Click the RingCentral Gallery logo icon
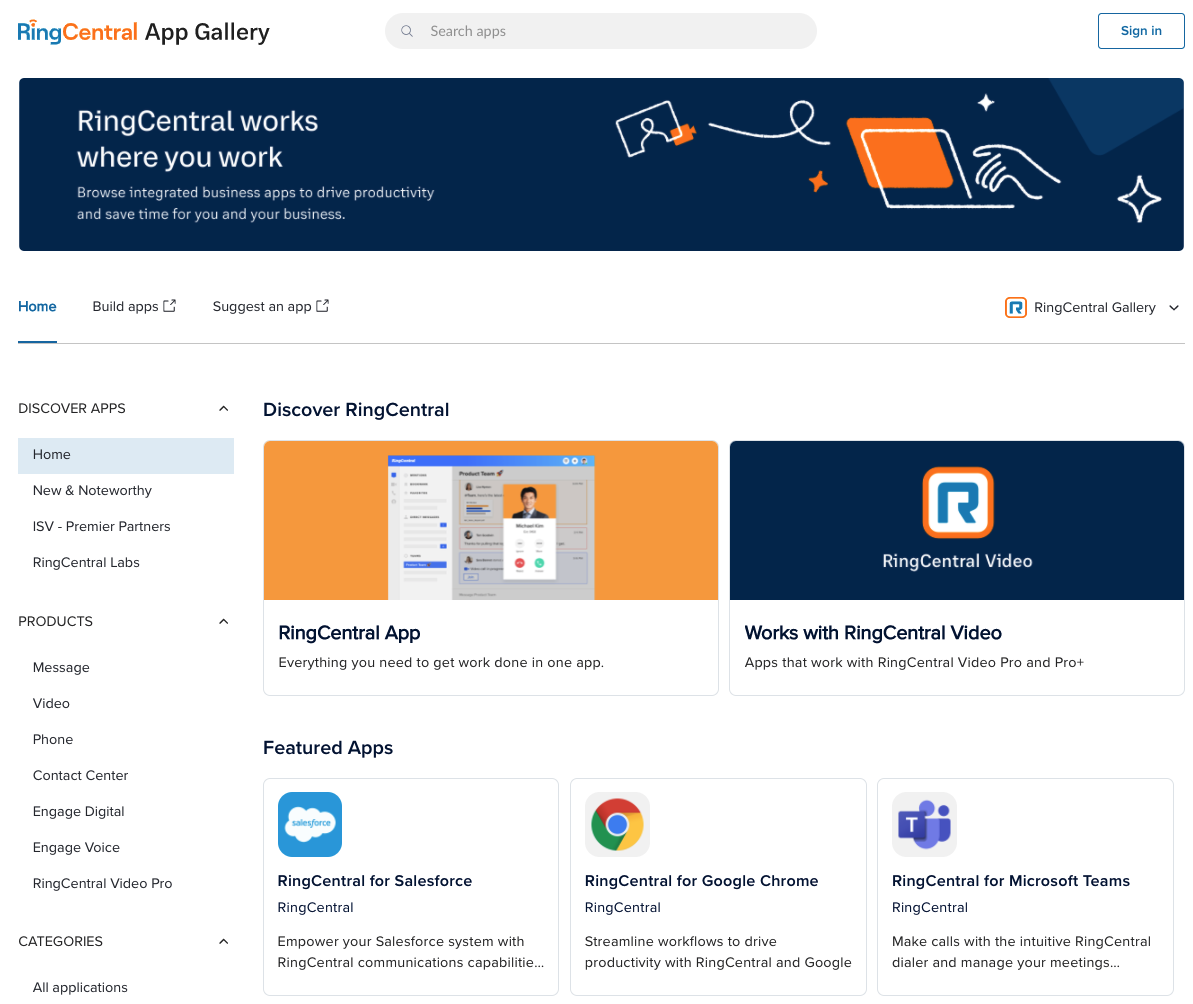 point(1016,307)
